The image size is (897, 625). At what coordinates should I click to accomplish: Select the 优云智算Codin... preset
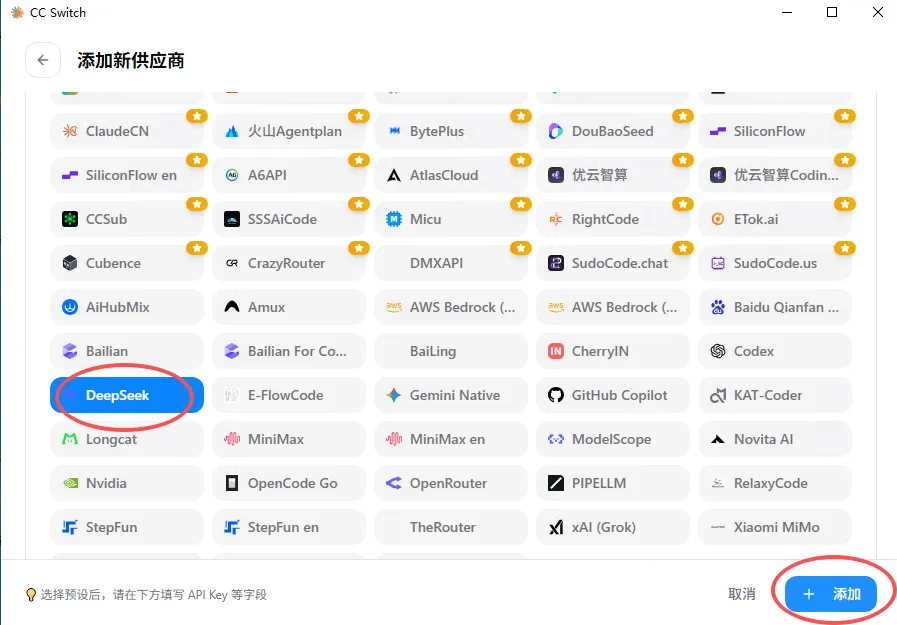click(x=775, y=175)
